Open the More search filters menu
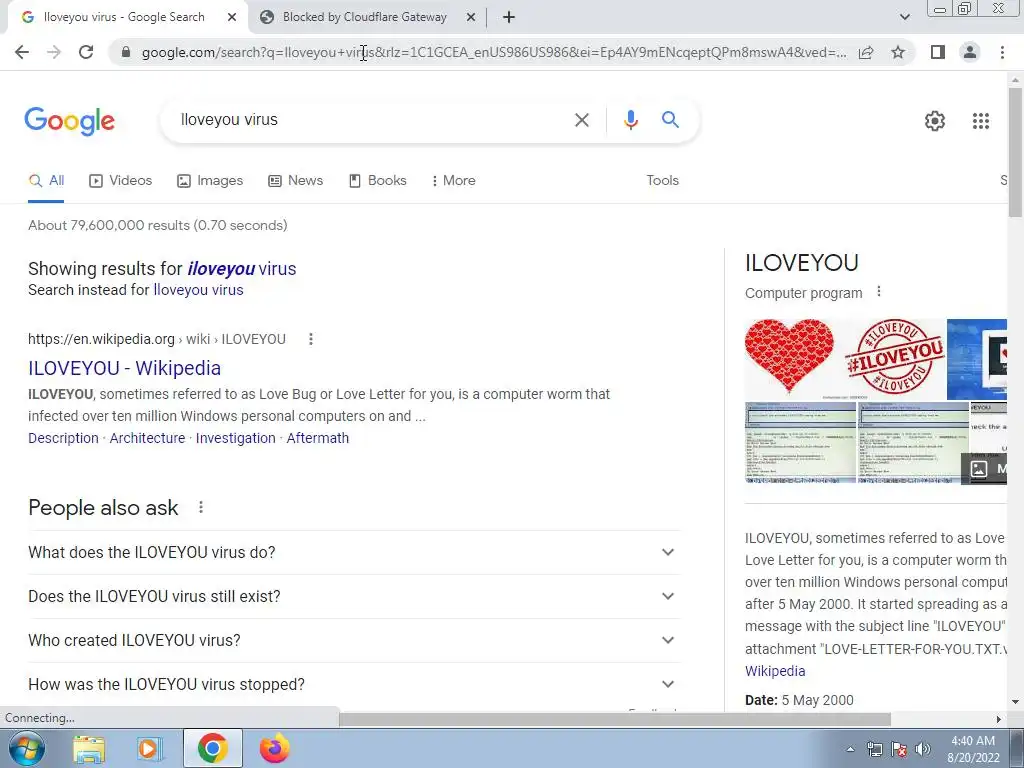This screenshot has height=768, width=1024. click(453, 181)
